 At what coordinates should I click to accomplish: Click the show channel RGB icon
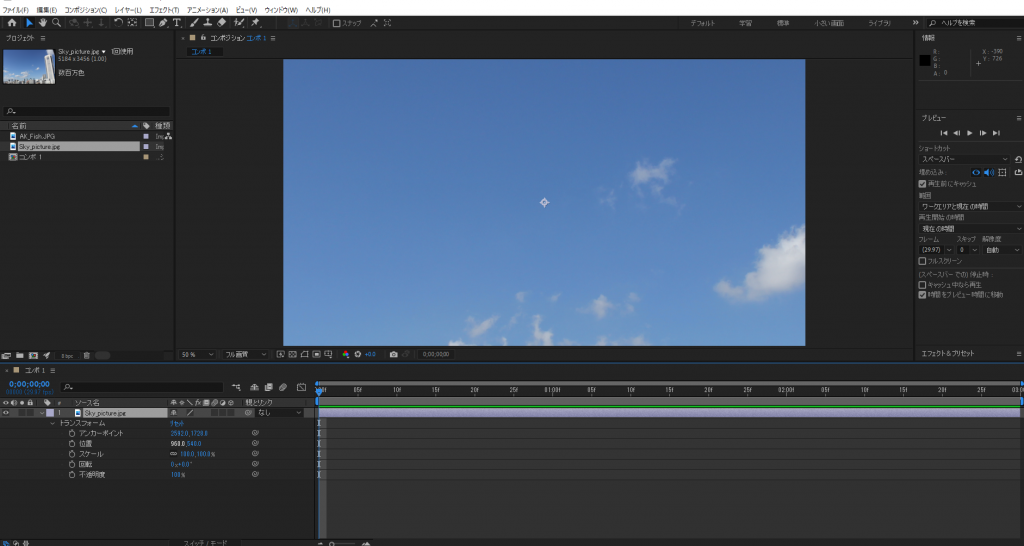click(345, 355)
